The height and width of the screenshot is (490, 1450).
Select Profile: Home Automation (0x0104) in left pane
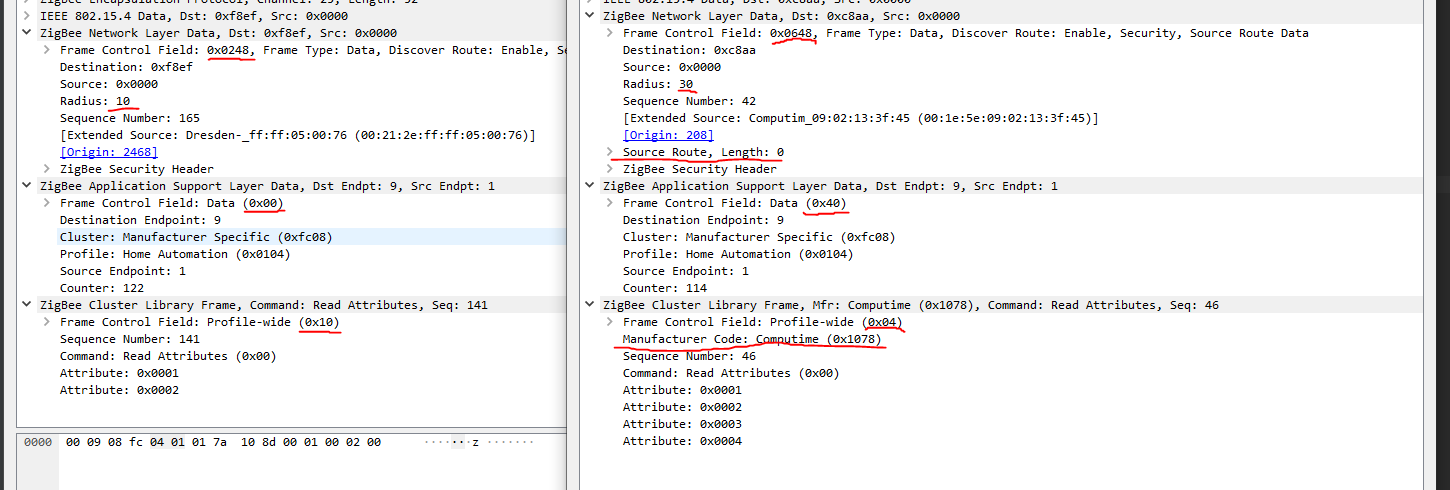click(175, 254)
